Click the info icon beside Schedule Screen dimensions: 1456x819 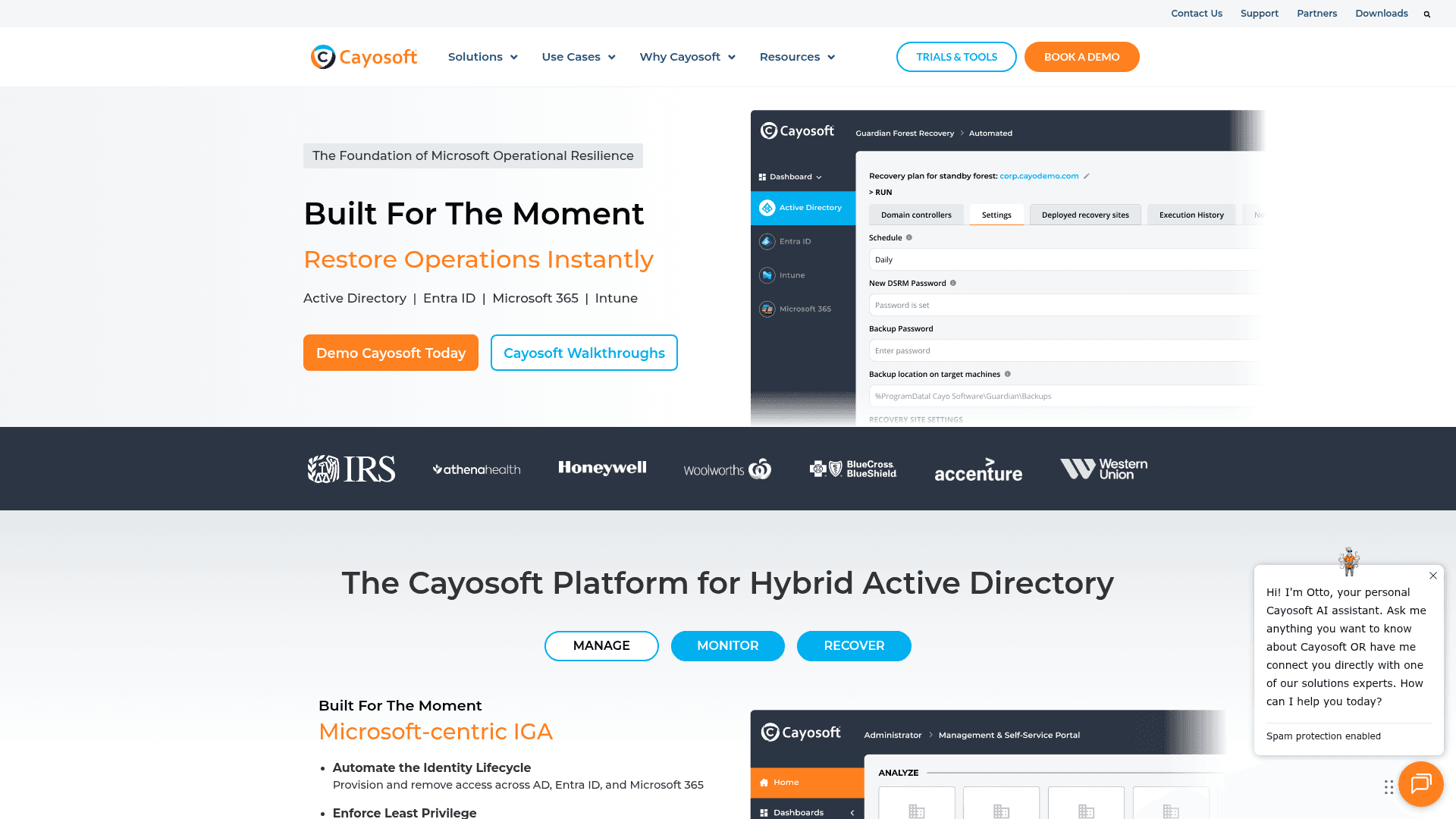point(909,237)
